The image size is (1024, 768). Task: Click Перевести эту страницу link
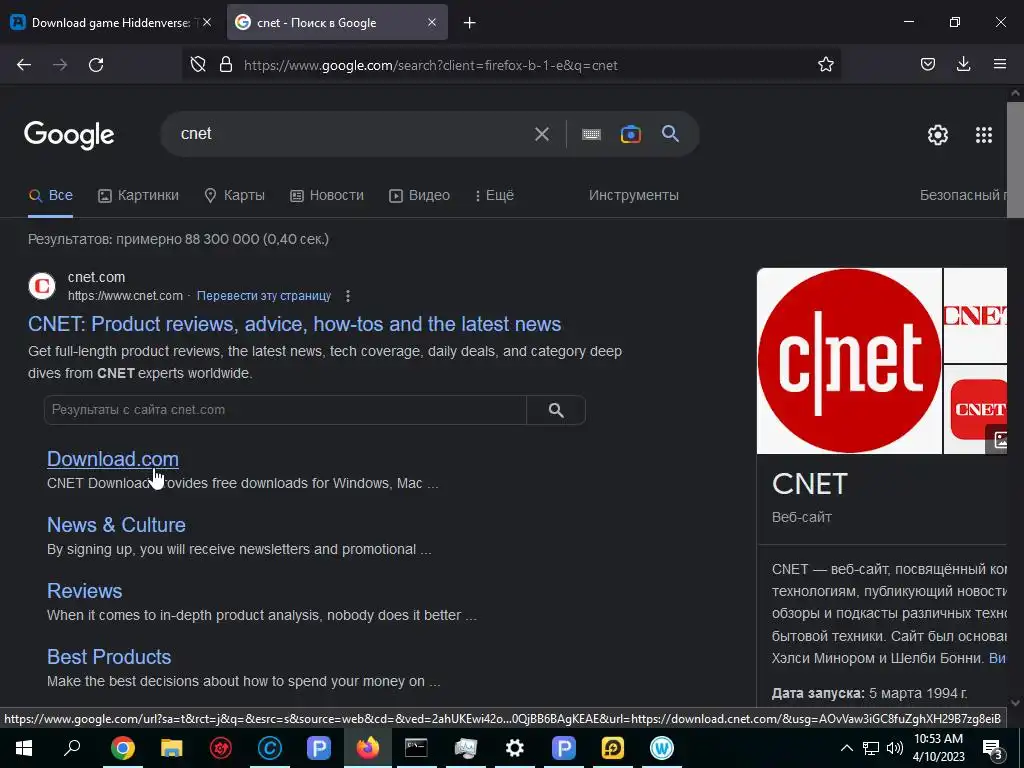[264, 296]
